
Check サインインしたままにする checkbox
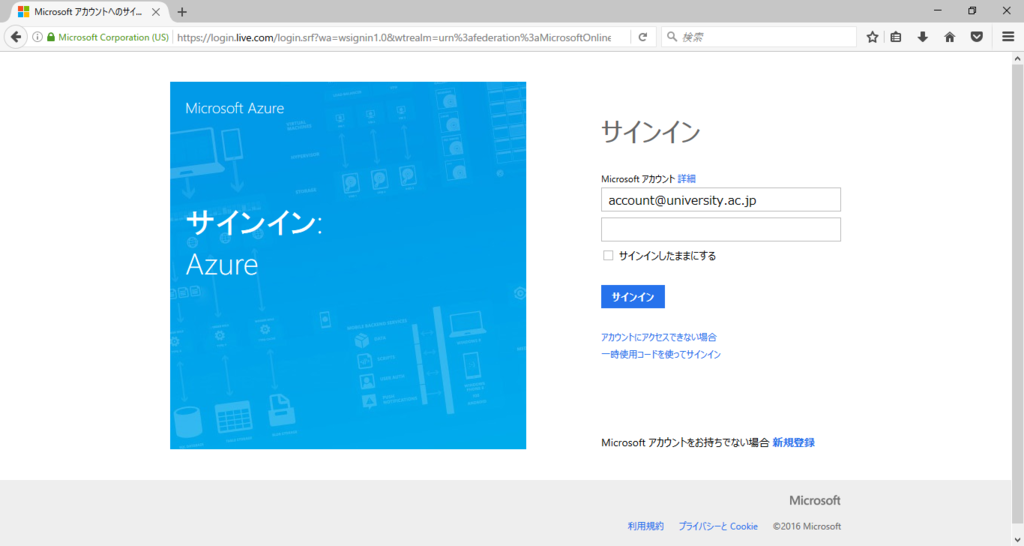tap(608, 255)
